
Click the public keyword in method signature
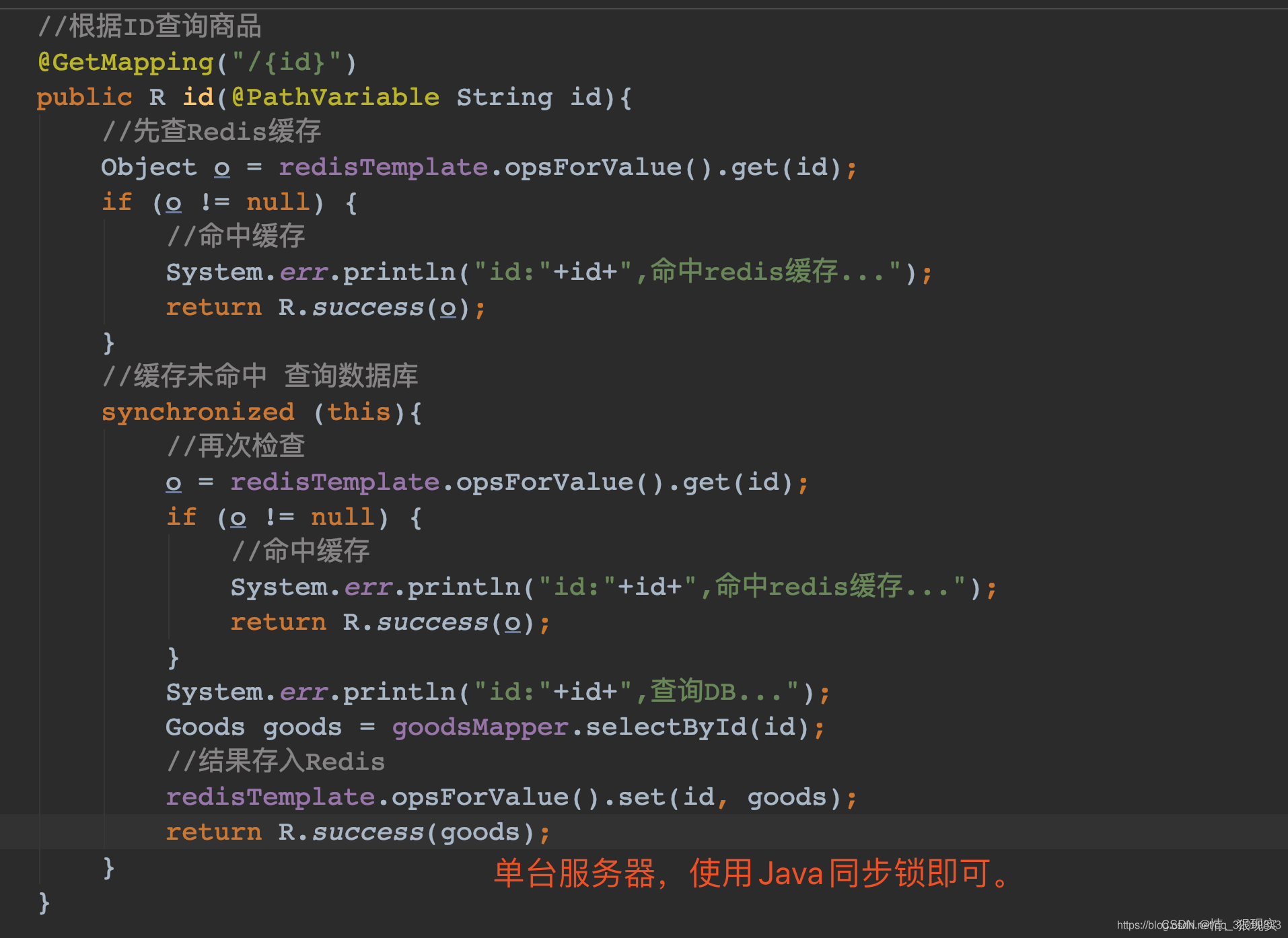(85, 98)
